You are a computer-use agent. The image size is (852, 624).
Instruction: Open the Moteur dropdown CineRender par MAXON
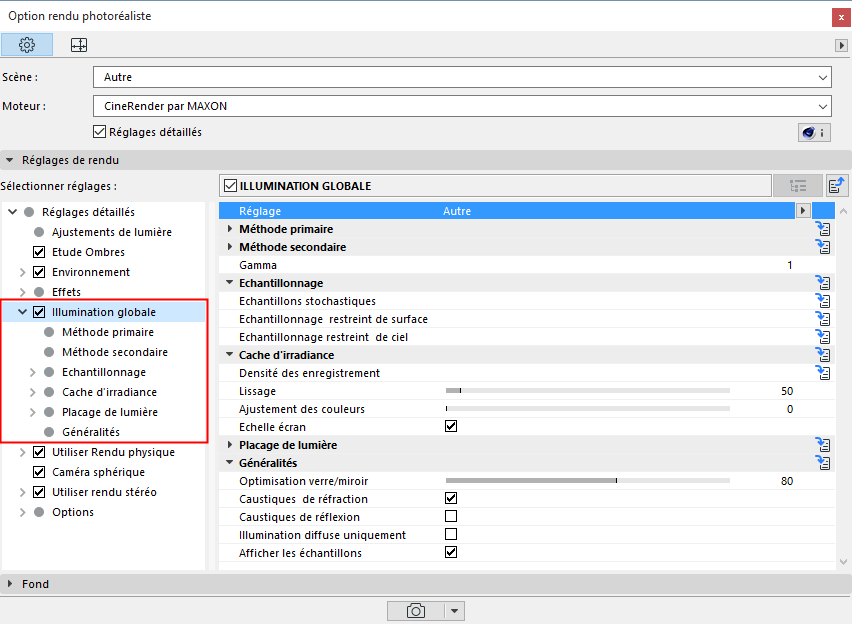tap(462, 106)
